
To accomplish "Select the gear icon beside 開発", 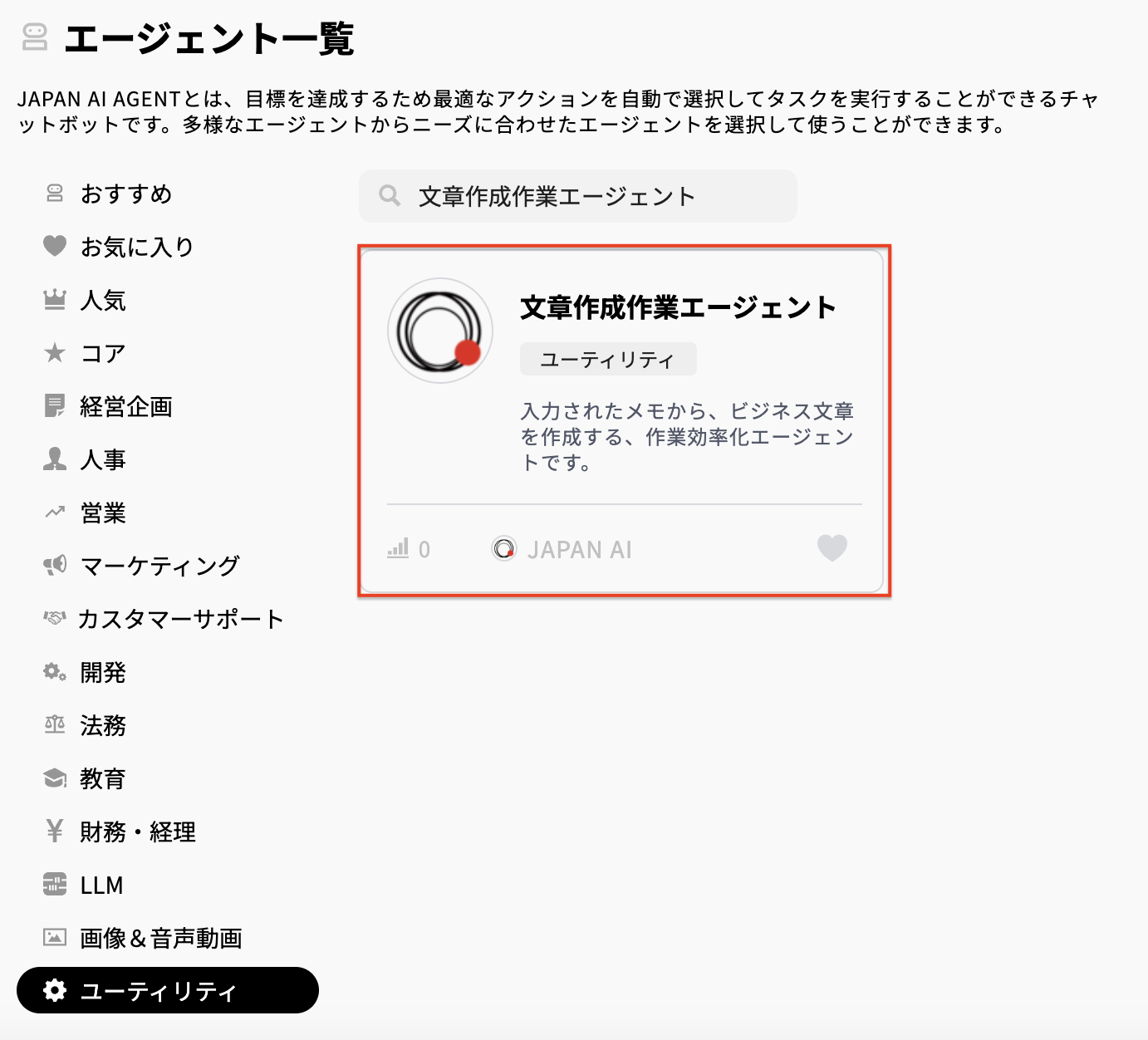I will [x=54, y=672].
